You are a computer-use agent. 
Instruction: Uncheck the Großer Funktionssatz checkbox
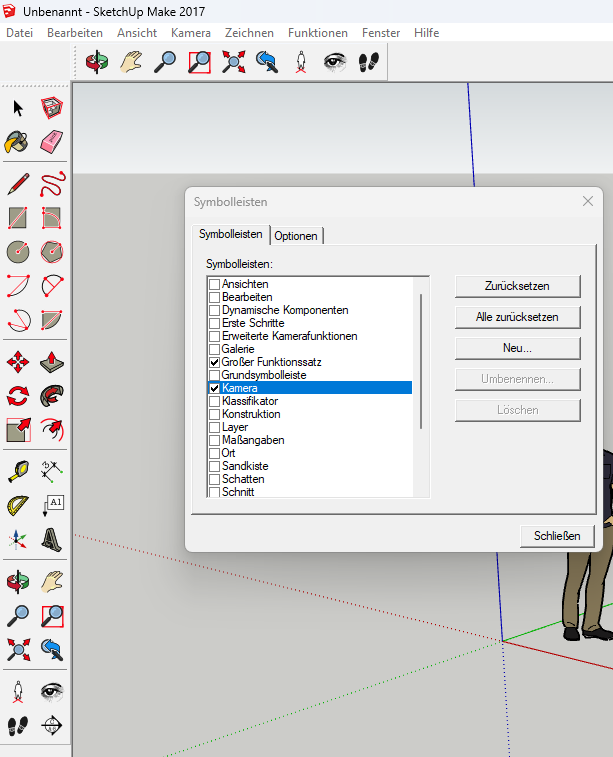(x=214, y=362)
